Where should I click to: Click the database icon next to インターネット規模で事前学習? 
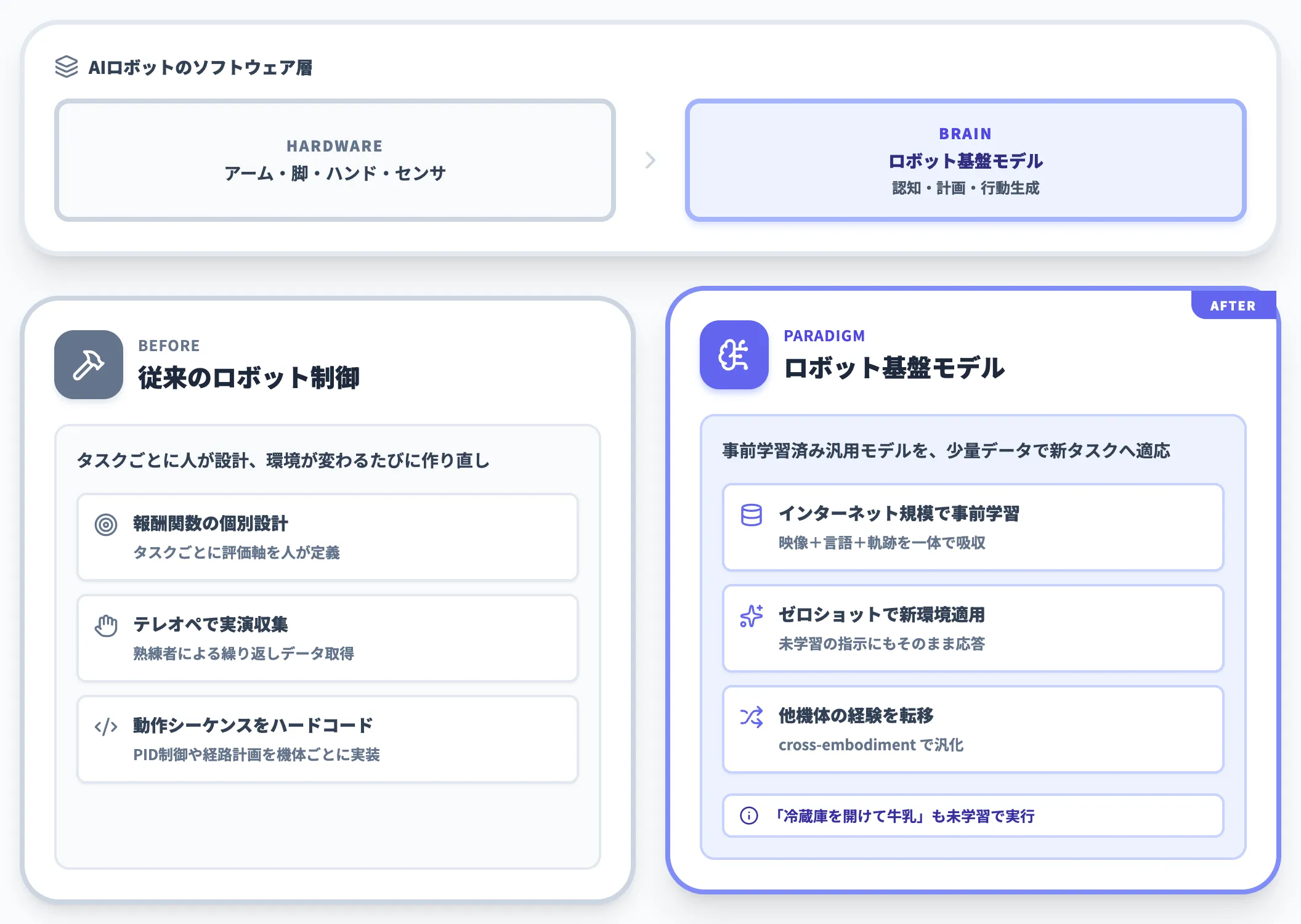(x=752, y=515)
